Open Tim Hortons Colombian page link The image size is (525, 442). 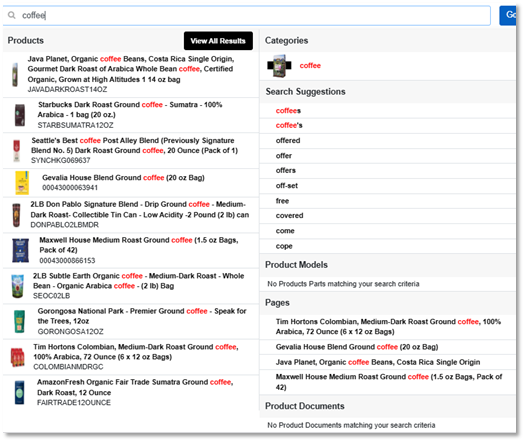click(x=388, y=326)
